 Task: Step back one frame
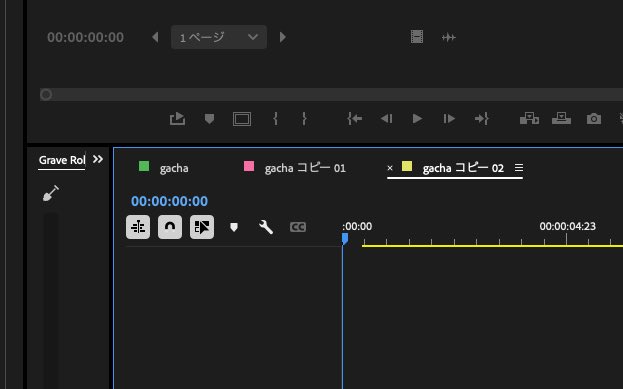(386, 118)
